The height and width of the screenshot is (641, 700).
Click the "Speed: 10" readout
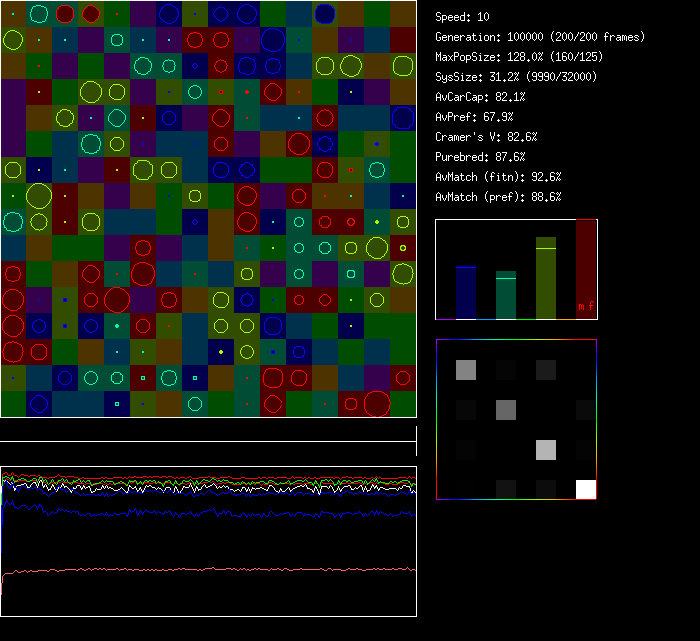pos(463,17)
